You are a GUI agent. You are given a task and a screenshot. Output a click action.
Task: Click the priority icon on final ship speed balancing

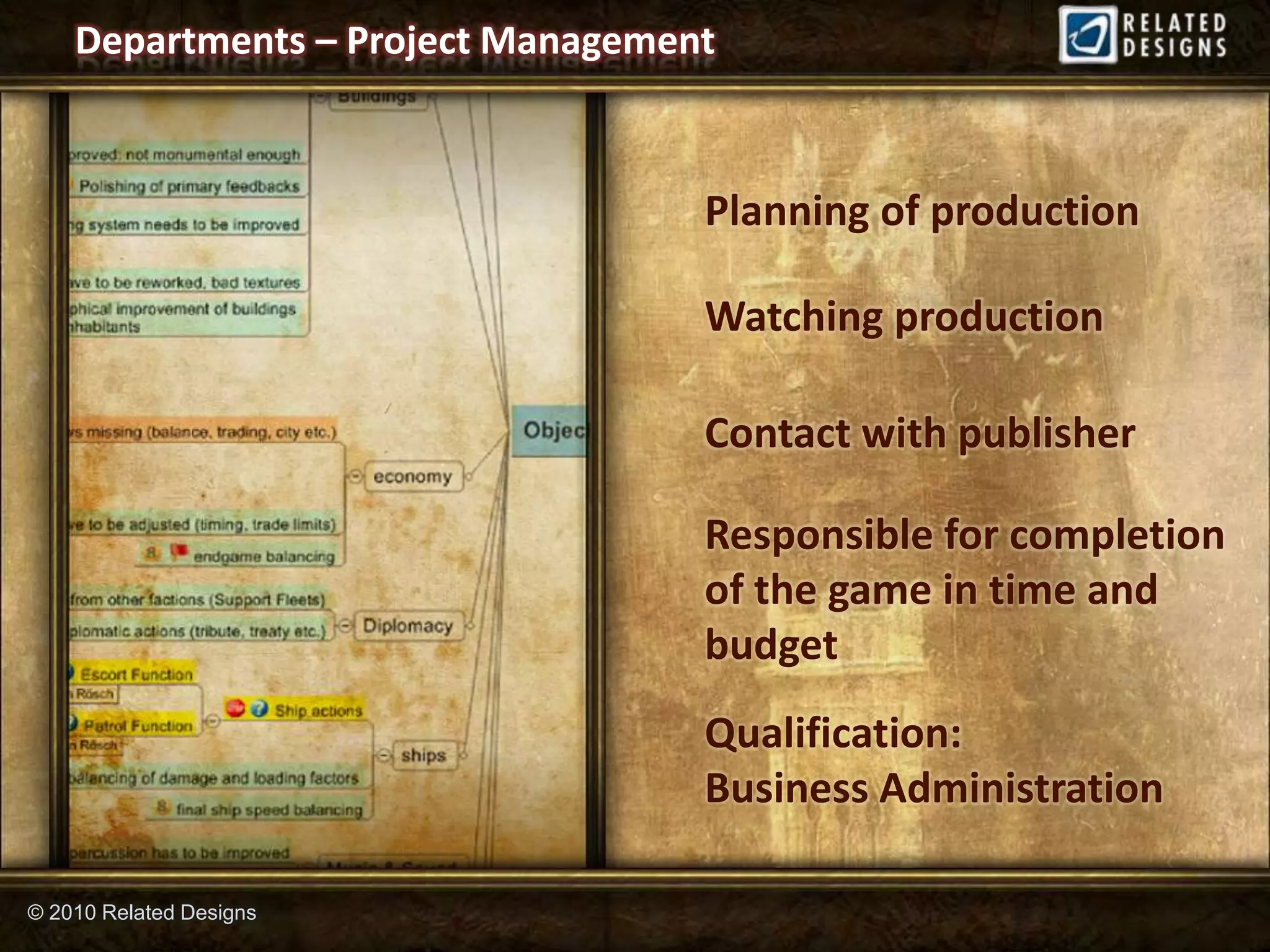[x=162, y=807]
